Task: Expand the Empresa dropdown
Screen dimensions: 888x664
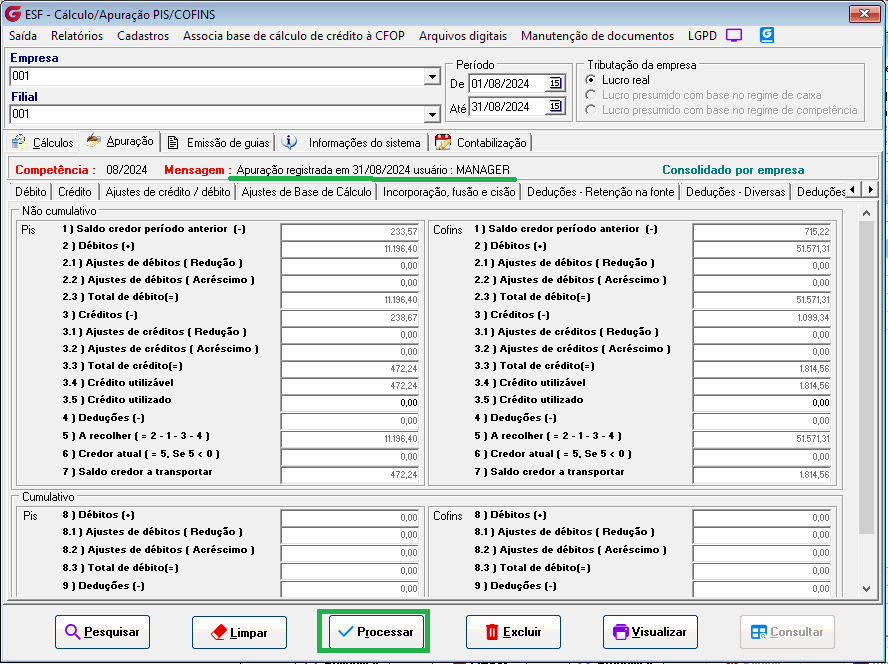Action: (x=432, y=76)
